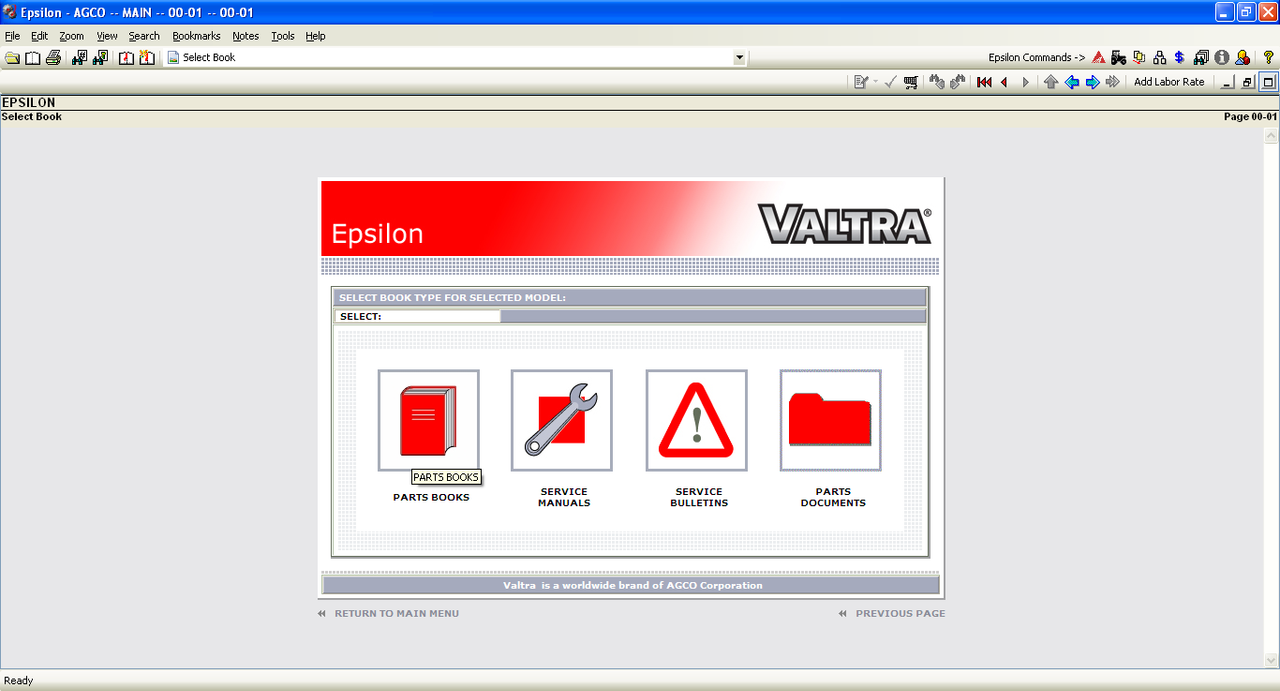Click the PARTS DOCUMENTS caption text

[x=833, y=497]
